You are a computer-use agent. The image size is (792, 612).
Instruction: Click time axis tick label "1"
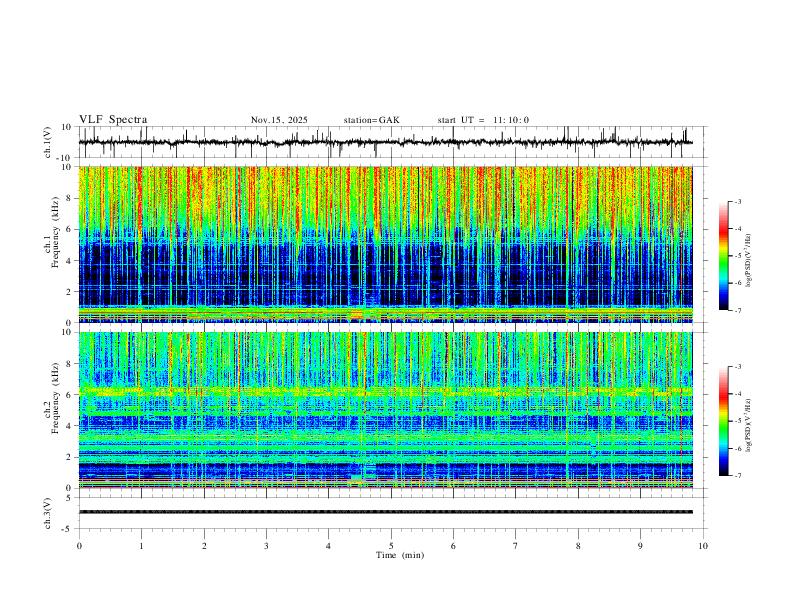(141, 546)
